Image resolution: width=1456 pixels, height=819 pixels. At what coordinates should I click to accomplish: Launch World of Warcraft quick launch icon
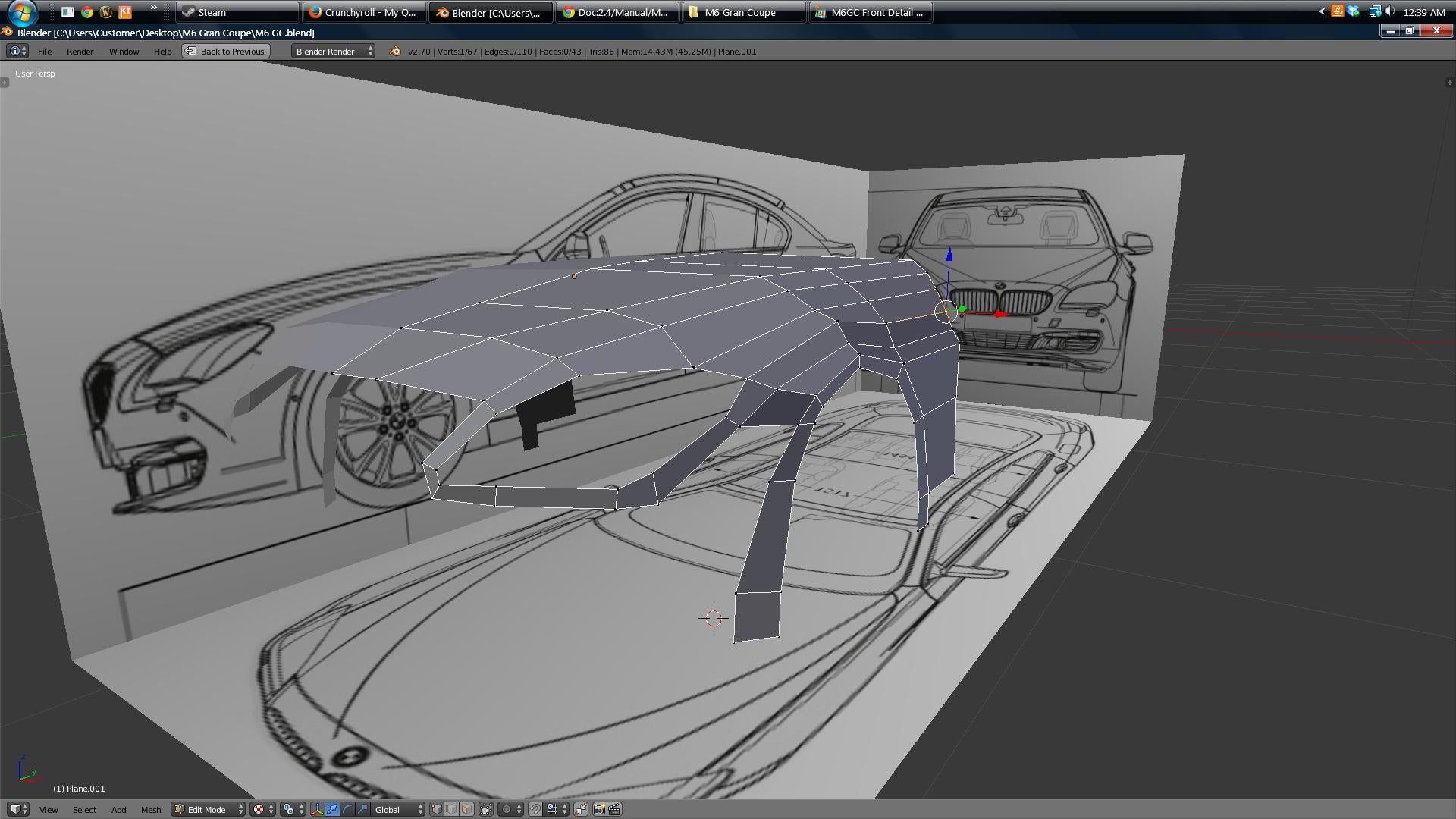click(x=106, y=11)
